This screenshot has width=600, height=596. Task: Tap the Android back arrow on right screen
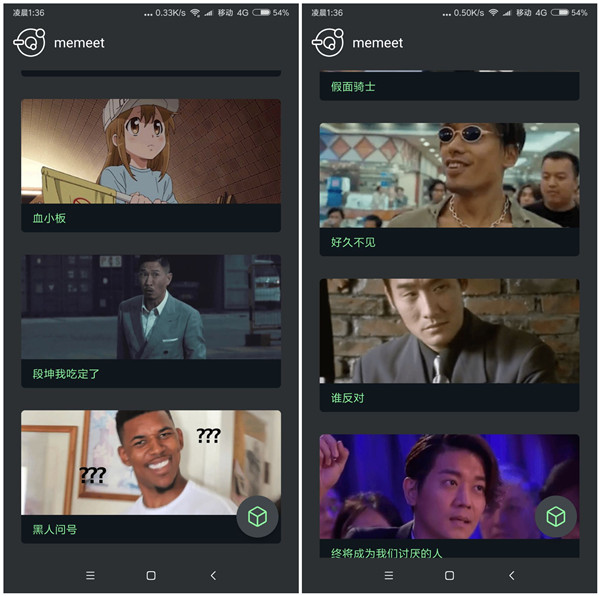[511, 575]
